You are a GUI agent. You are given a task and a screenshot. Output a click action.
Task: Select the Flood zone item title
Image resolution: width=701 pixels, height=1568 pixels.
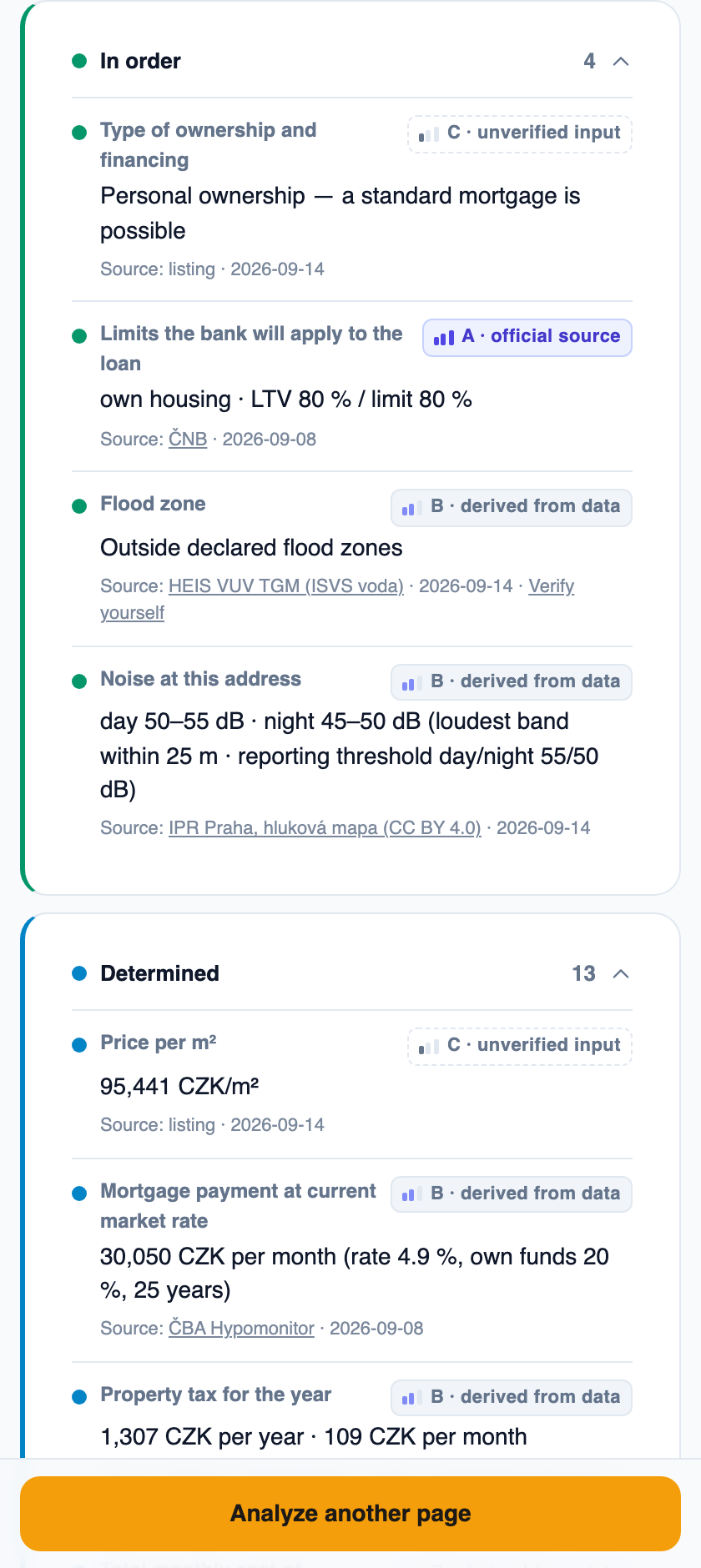point(153,504)
